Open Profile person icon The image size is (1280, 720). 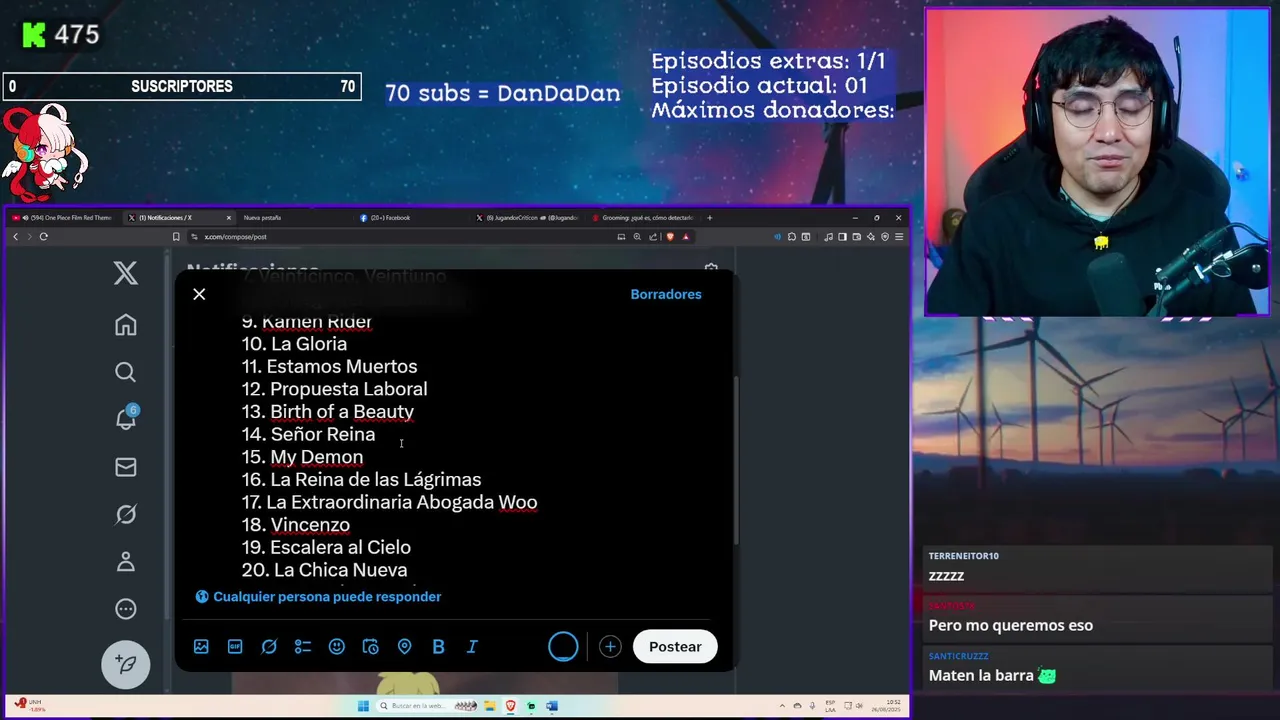point(125,562)
